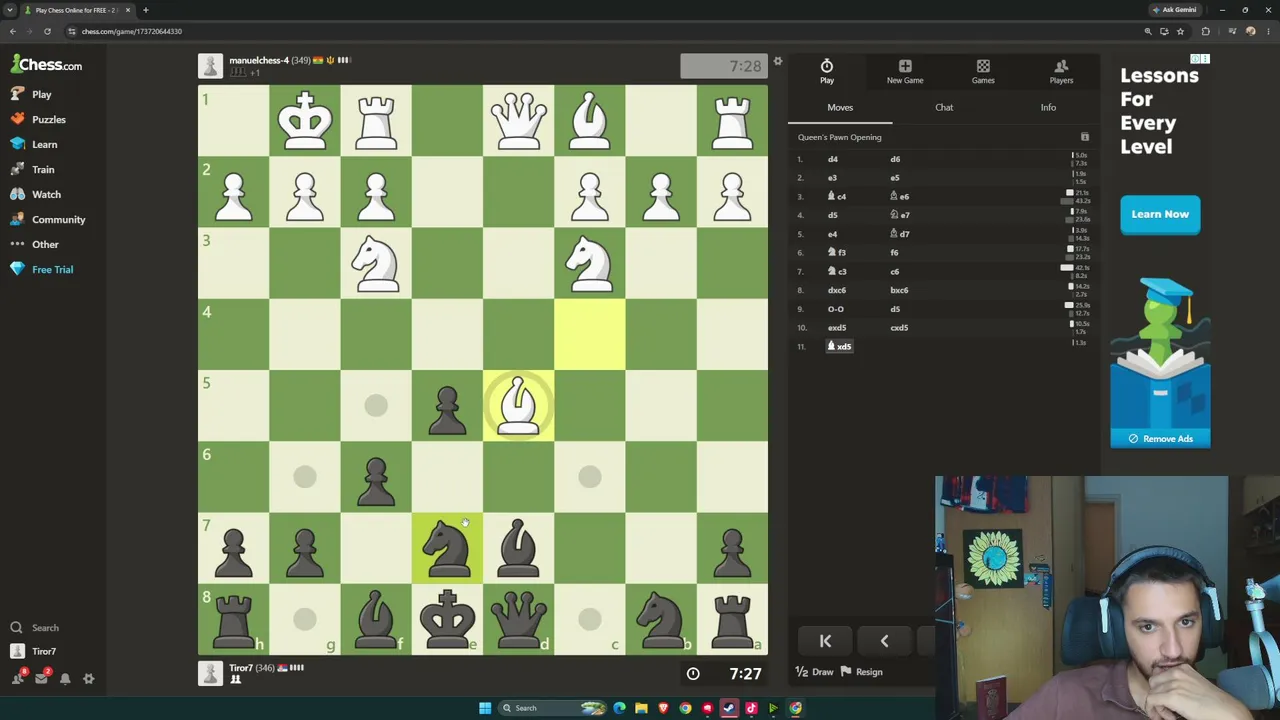This screenshot has width=1280, height=720.
Task: Click the white queen on the board
Action: 518,121
